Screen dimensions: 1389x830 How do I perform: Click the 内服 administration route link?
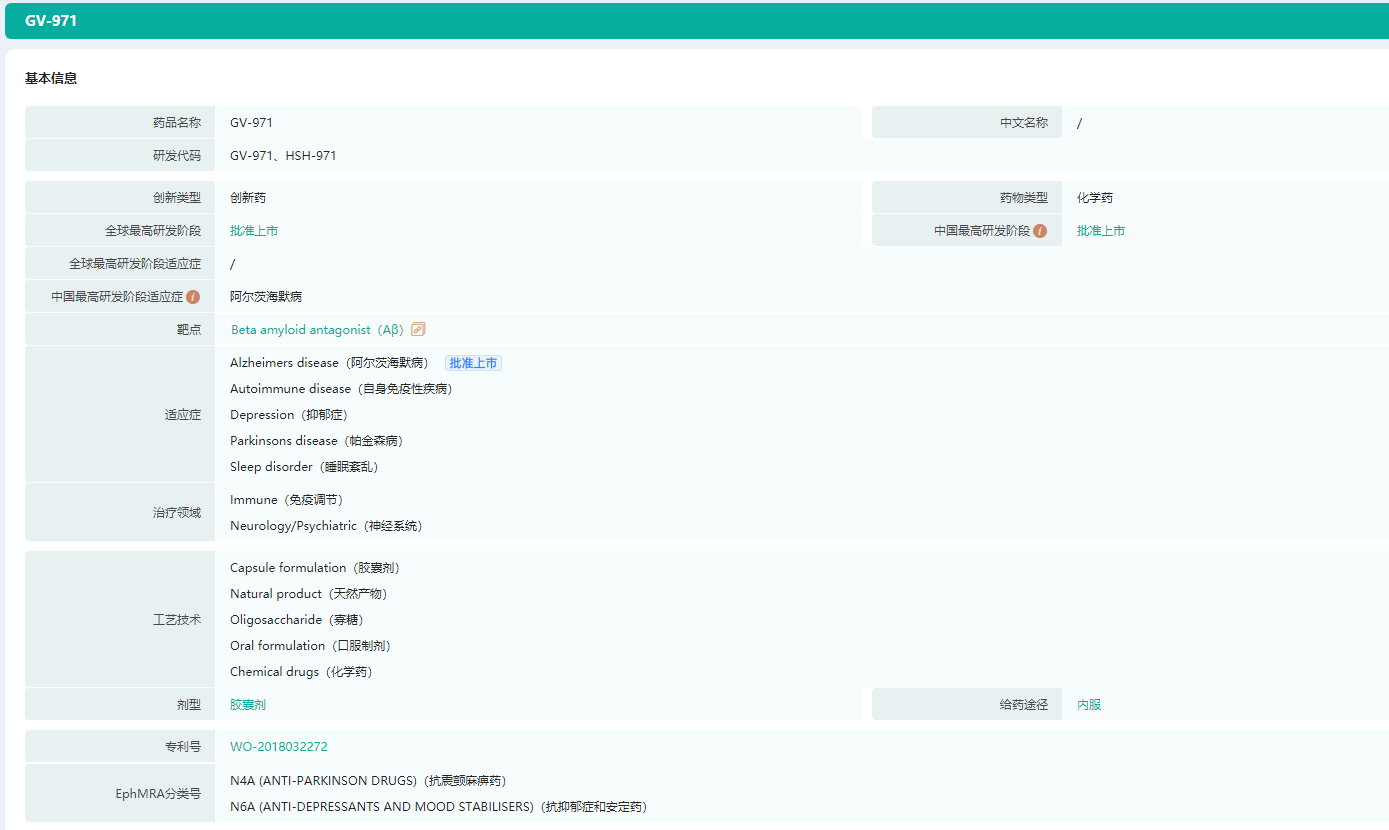click(x=1089, y=705)
